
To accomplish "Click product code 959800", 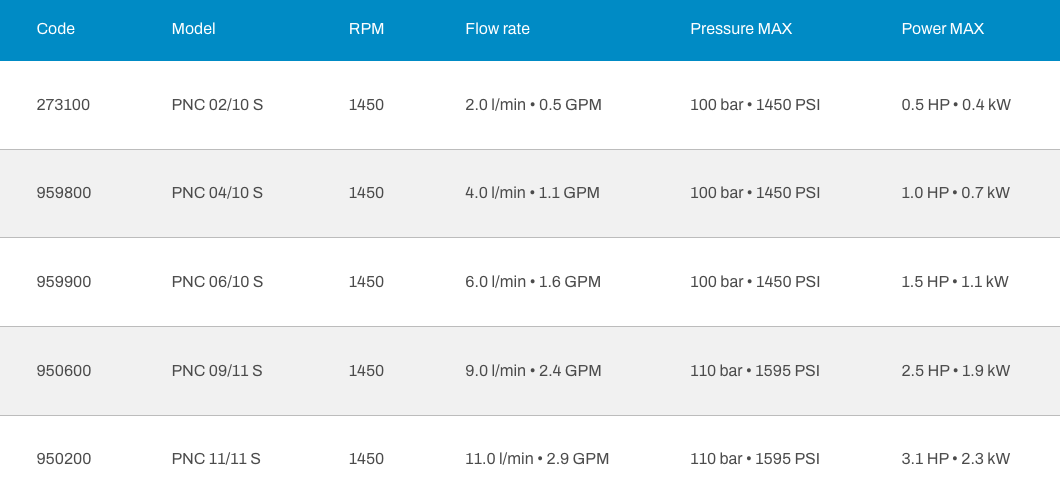I will [63, 193].
